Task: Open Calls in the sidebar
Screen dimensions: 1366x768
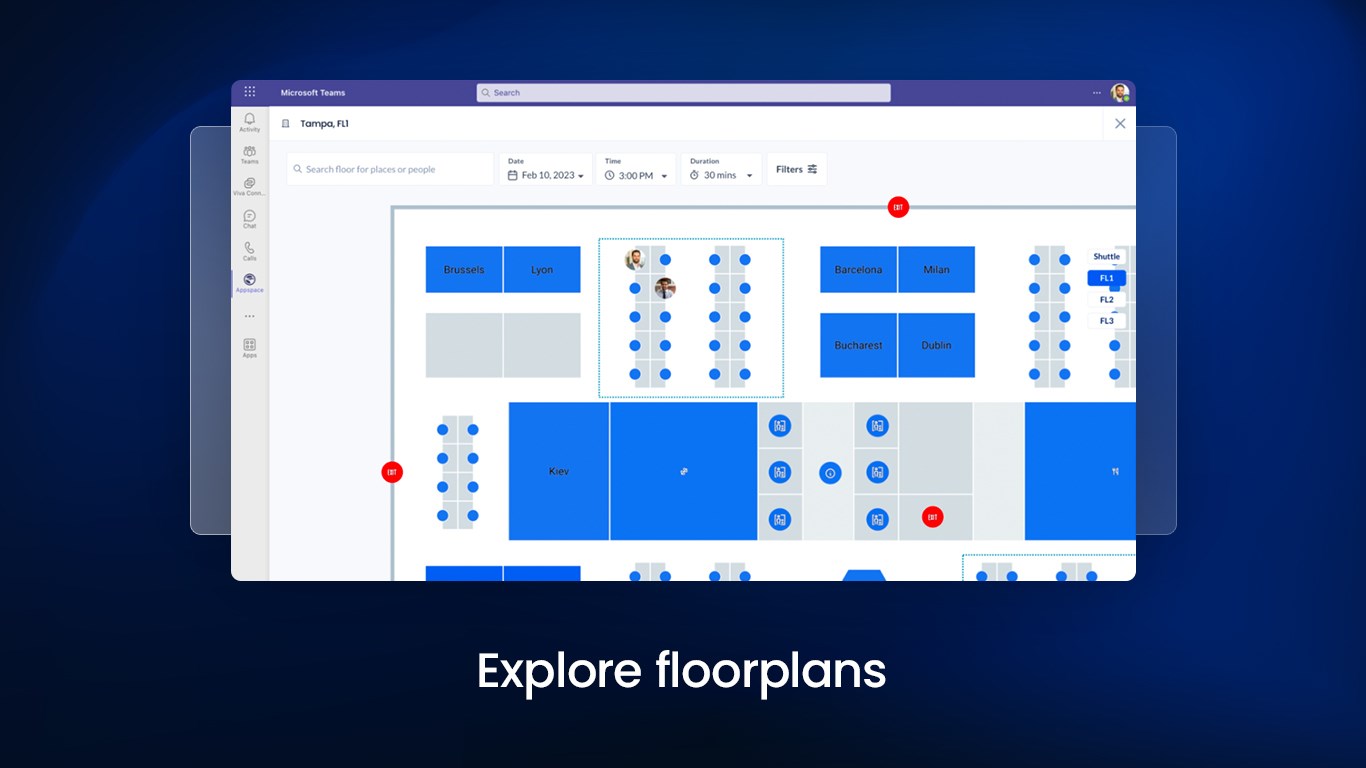Action: (250, 251)
